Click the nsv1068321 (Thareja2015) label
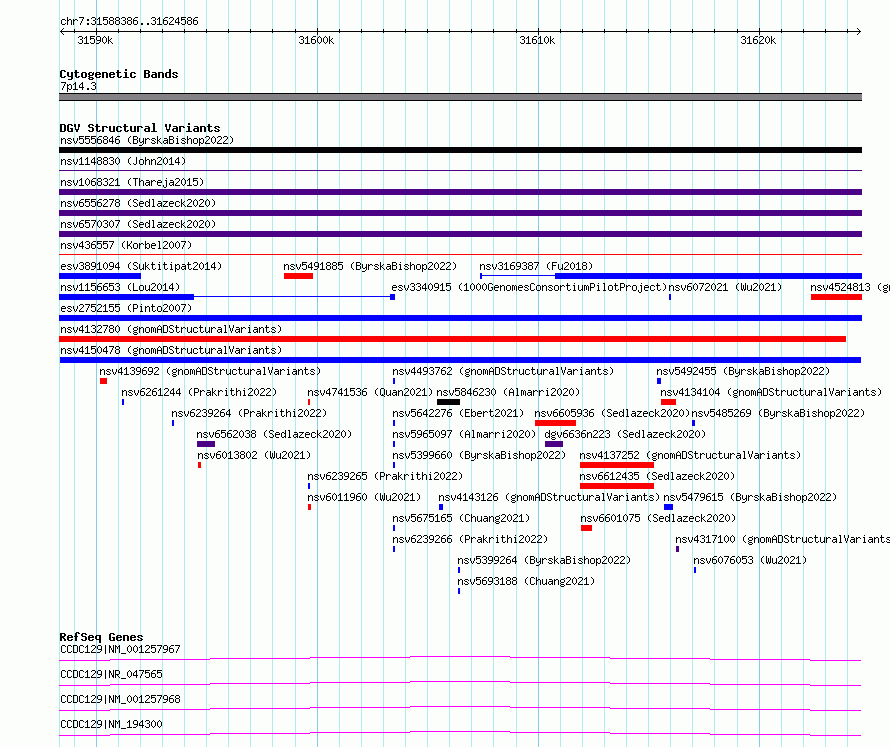This screenshot has height=747, width=890. click(132, 182)
